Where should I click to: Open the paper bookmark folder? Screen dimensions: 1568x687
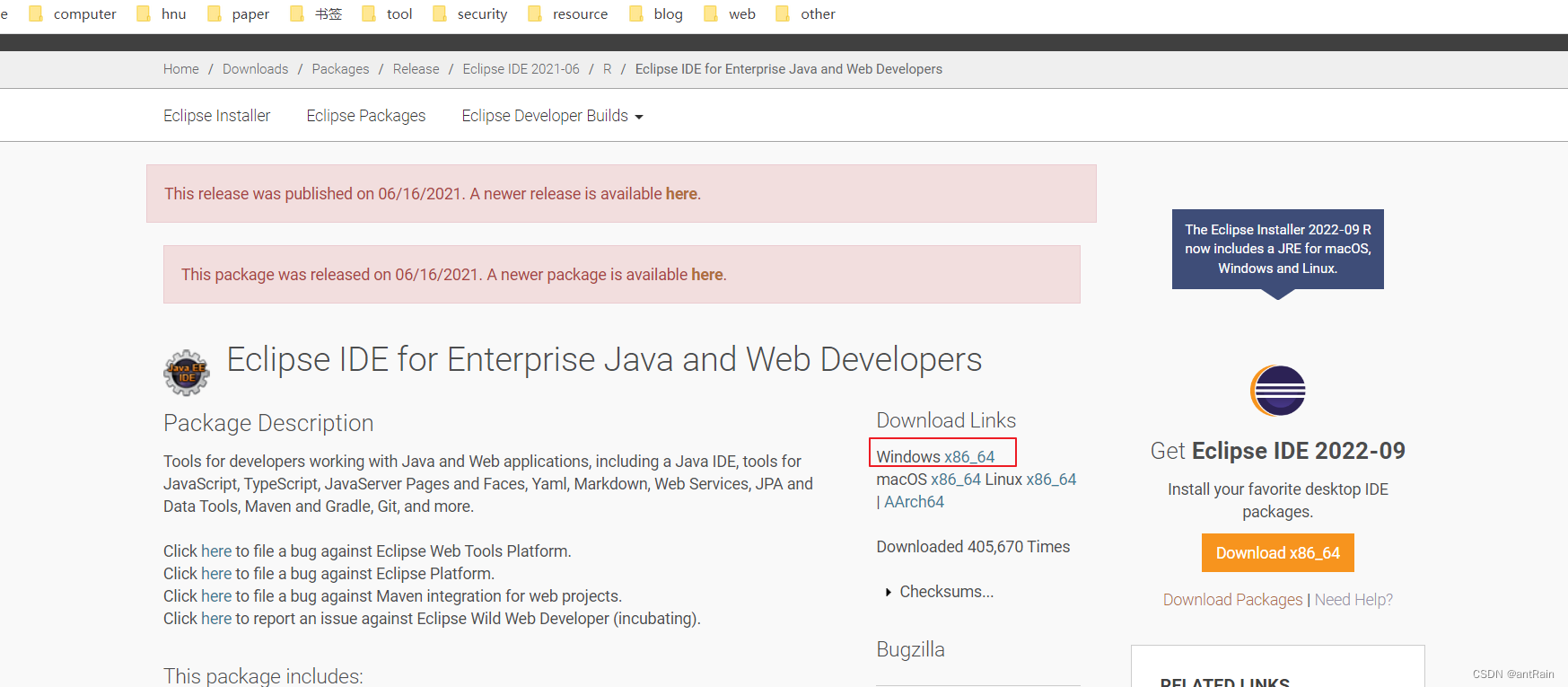(x=238, y=13)
